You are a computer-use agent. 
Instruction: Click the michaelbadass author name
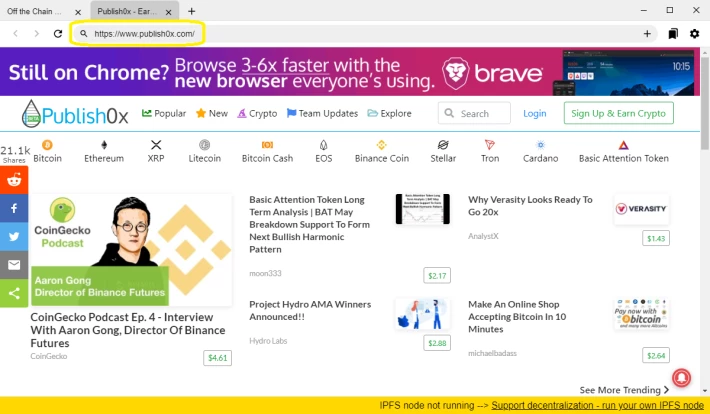[492, 353]
